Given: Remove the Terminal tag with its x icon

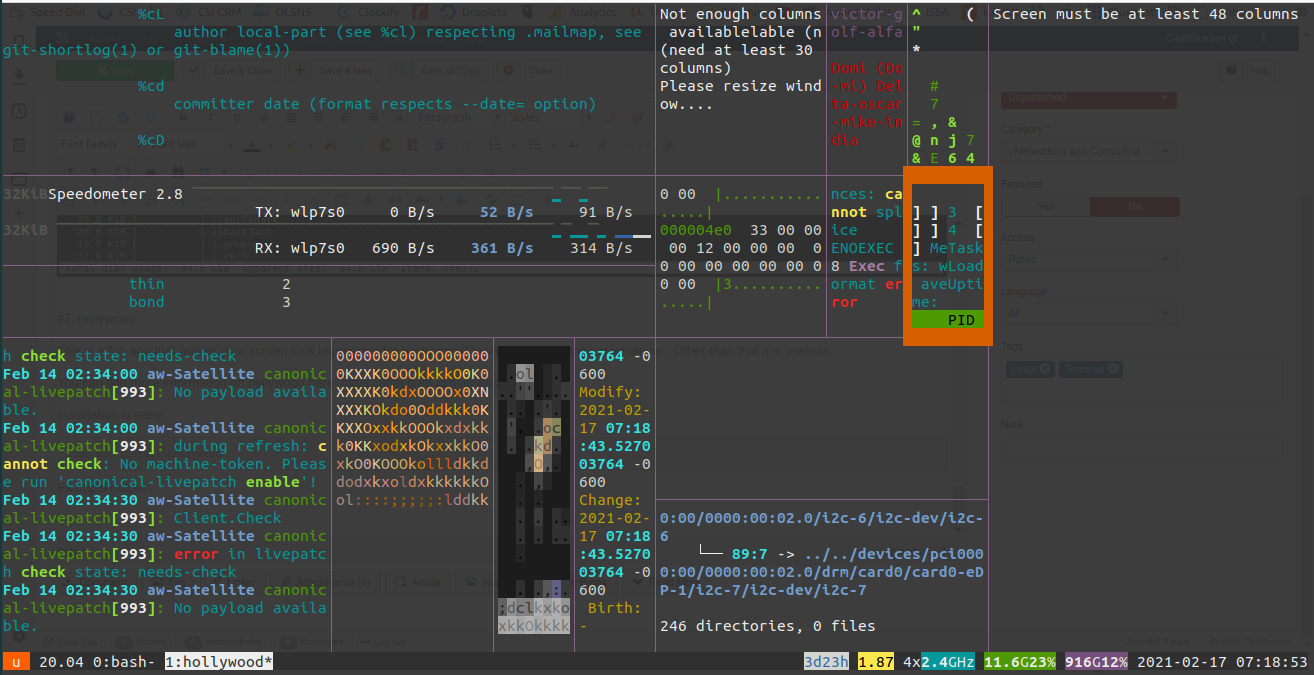Looking at the screenshot, I should point(1114,370).
